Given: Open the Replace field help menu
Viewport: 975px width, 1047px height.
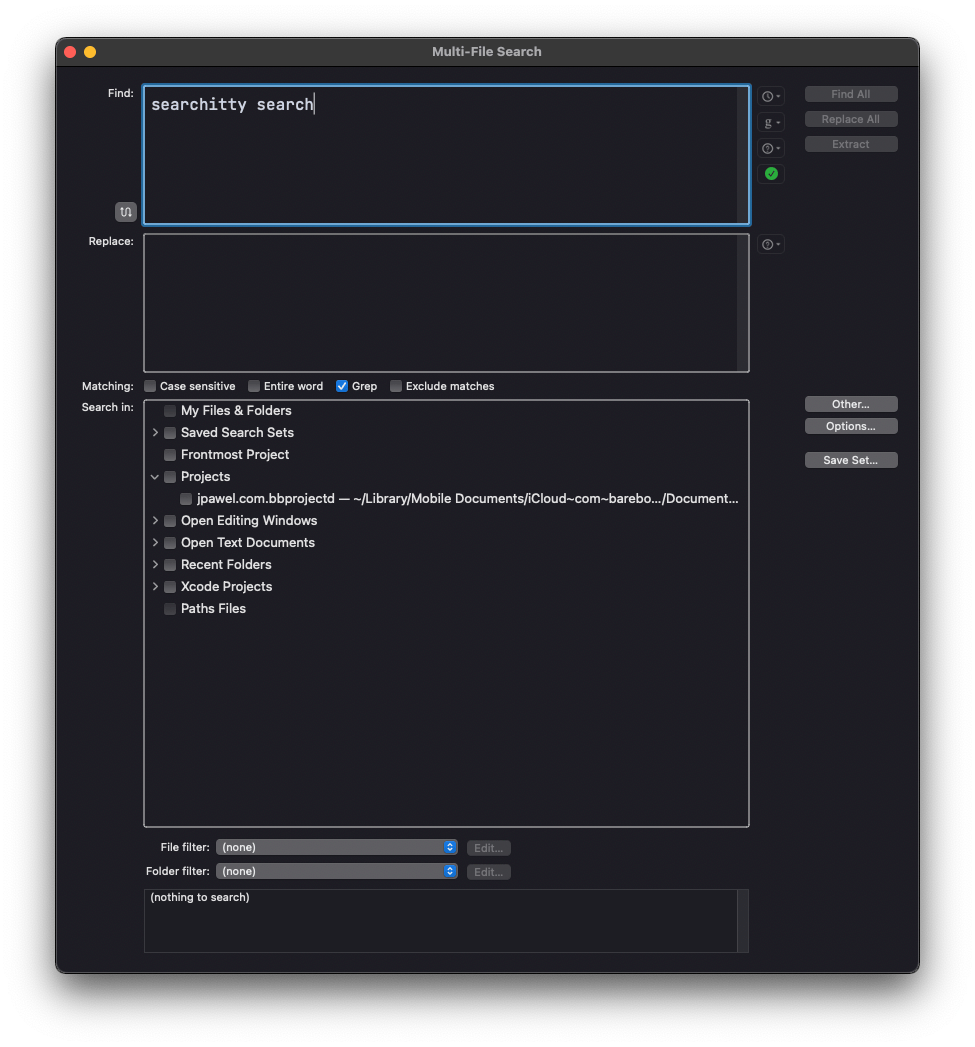Looking at the screenshot, I should tap(771, 244).
